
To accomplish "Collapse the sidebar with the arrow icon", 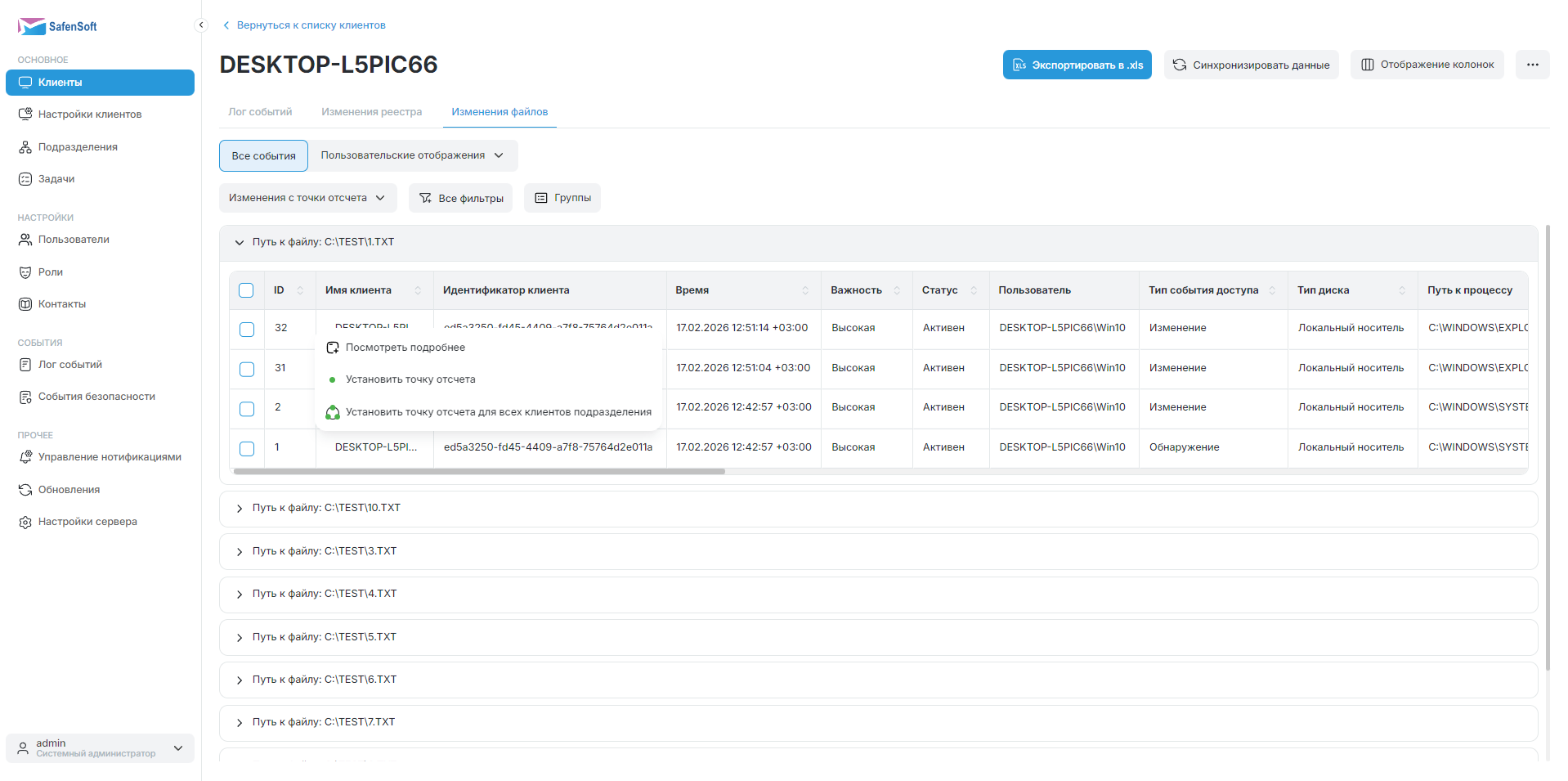I will 201,25.
